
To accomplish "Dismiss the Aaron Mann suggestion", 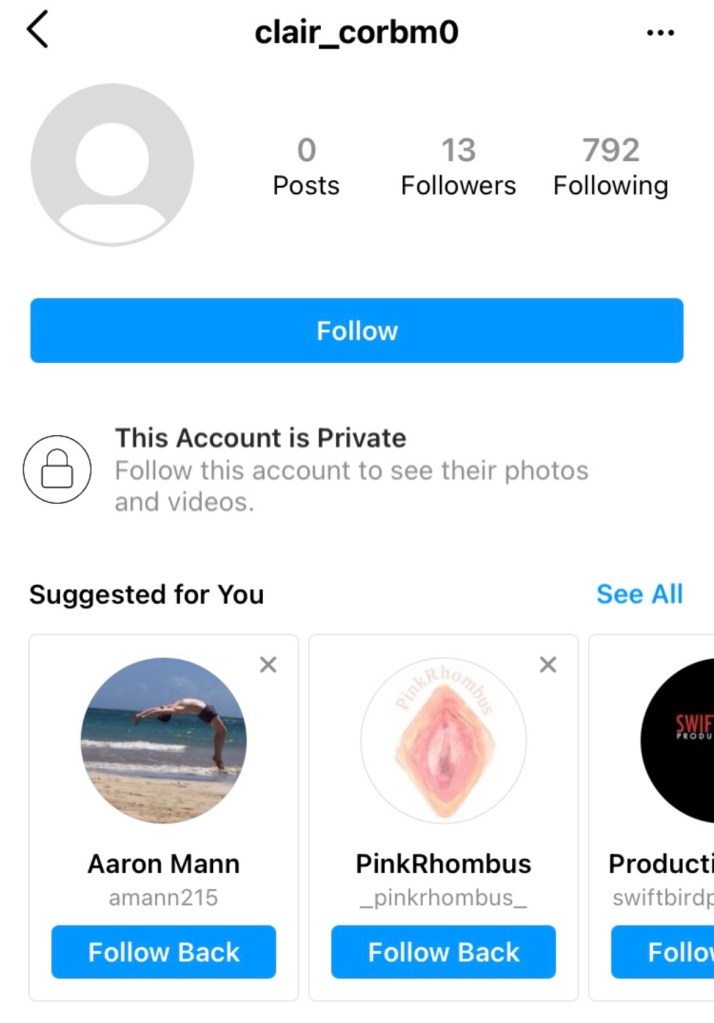I will pyautogui.click(x=268, y=665).
